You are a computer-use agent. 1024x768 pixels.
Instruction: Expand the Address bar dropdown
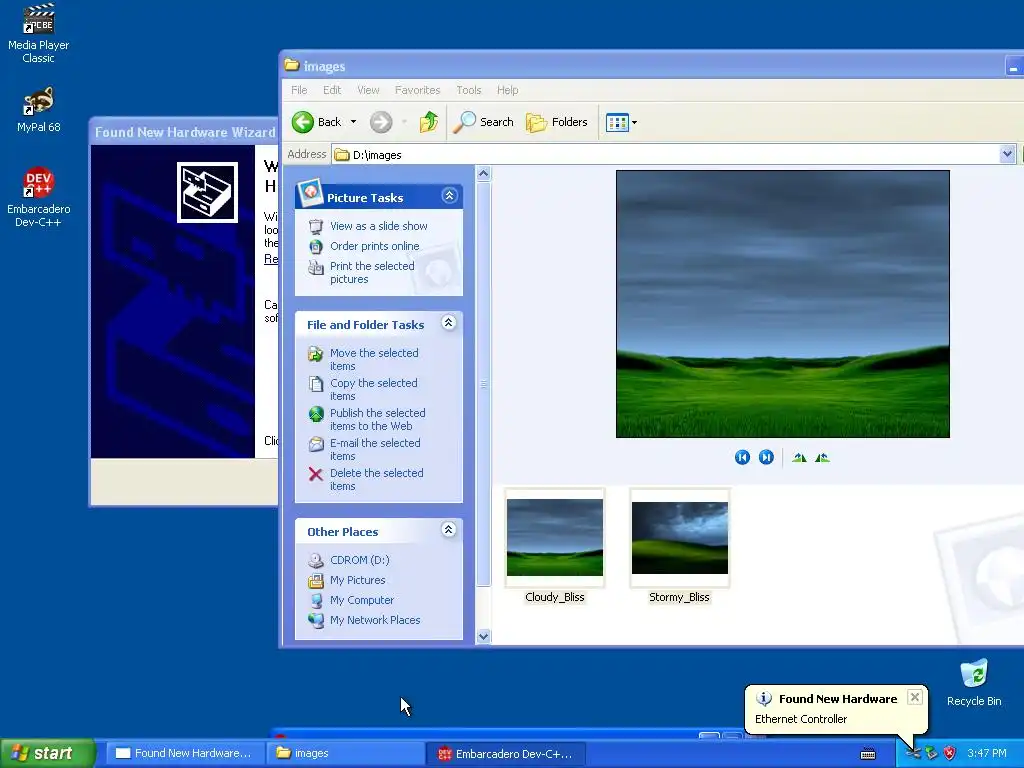pyautogui.click(x=1006, y=155)
